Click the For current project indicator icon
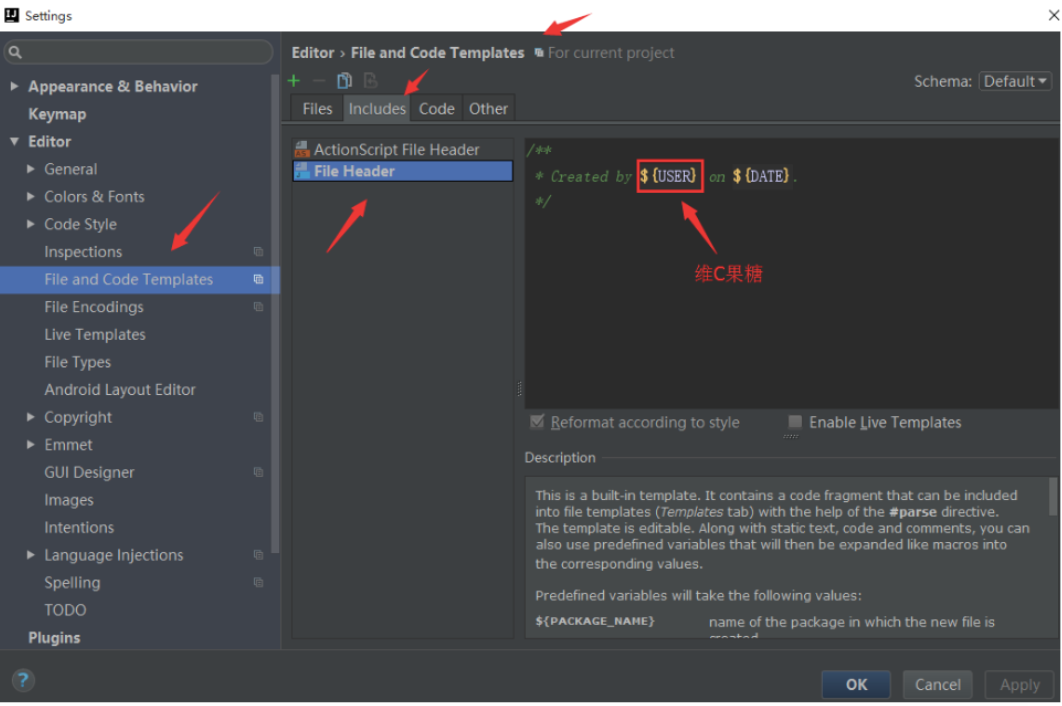 (538, 53)
